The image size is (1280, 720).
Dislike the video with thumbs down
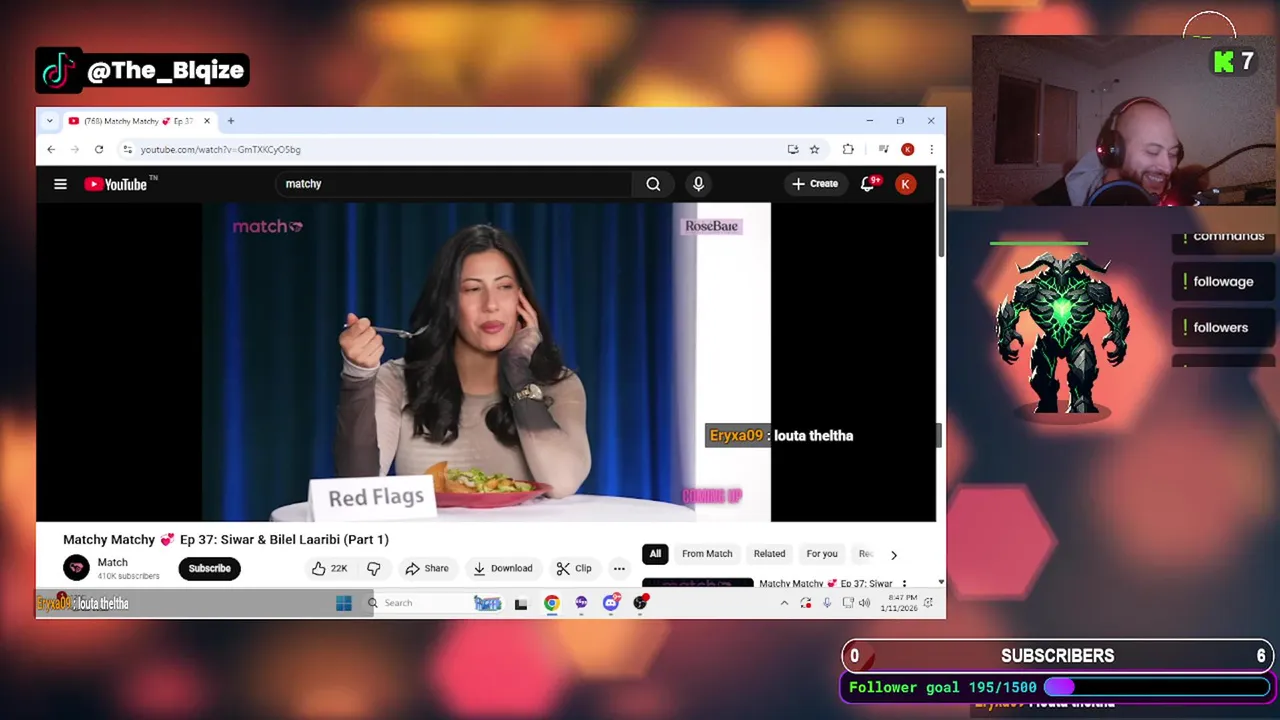point(374,568)
